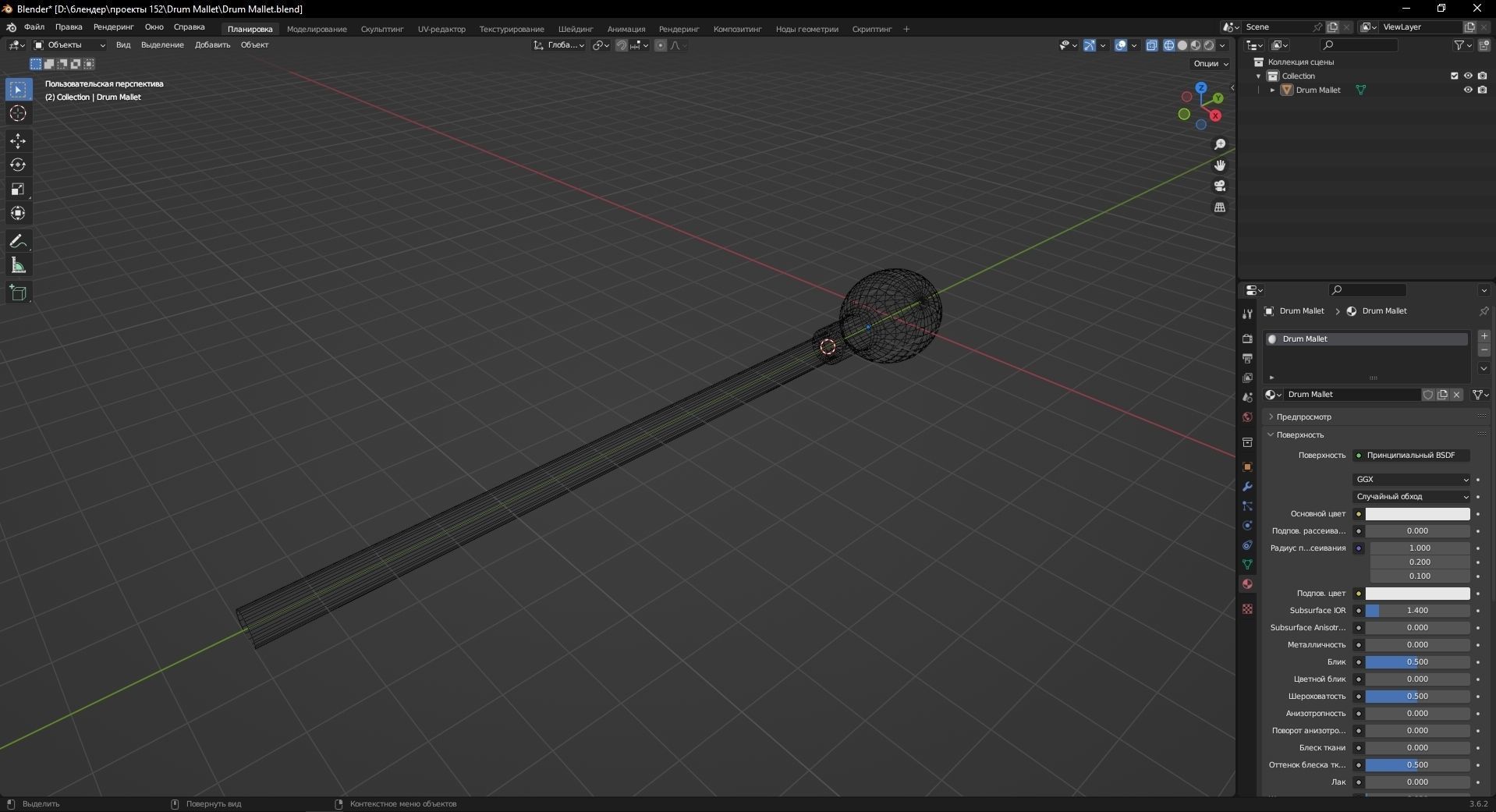Switch to Solid shading mode
Image resolution: width=1496 pixels, height=812 pixels.
(x=1182, y=45)
